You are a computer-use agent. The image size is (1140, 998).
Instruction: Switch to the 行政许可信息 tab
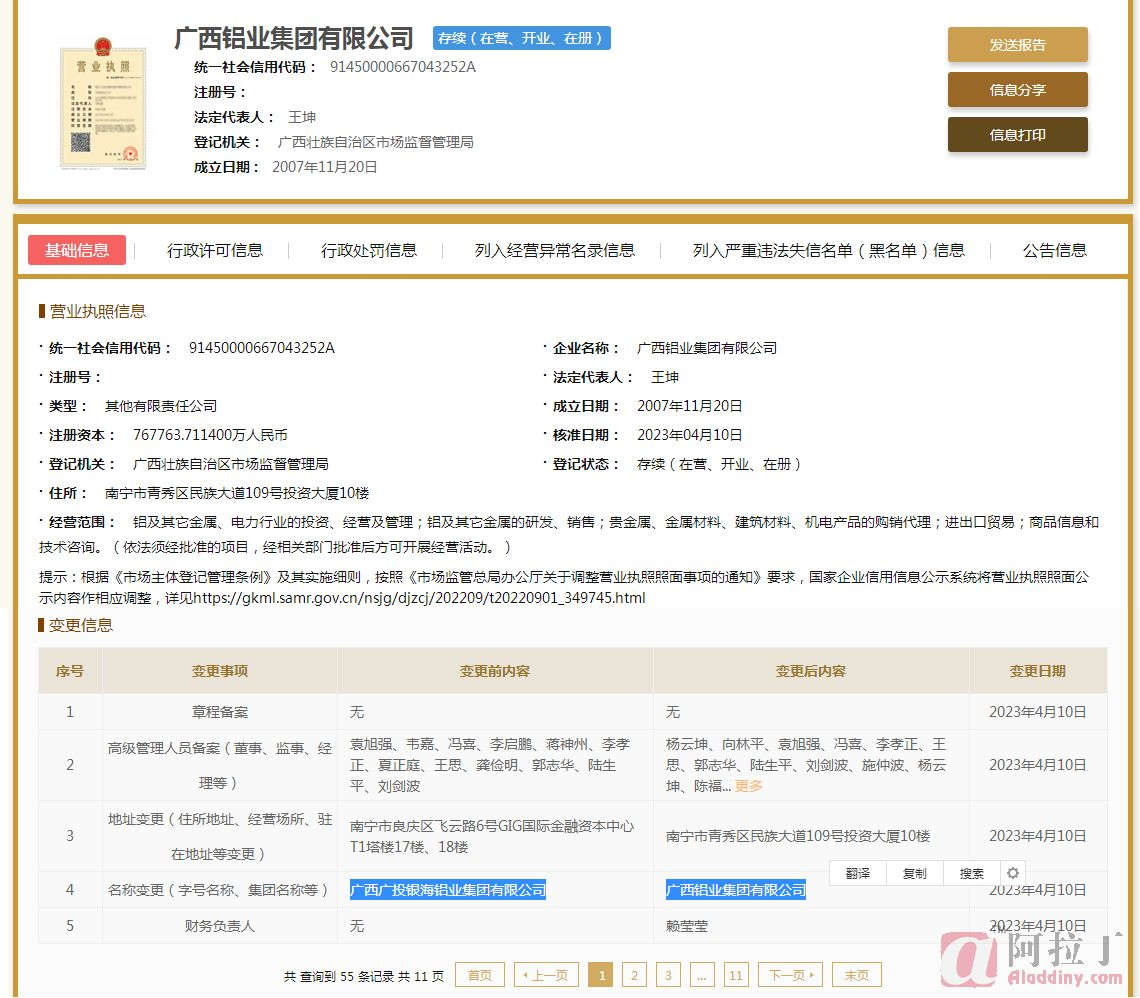click(214, 251)
